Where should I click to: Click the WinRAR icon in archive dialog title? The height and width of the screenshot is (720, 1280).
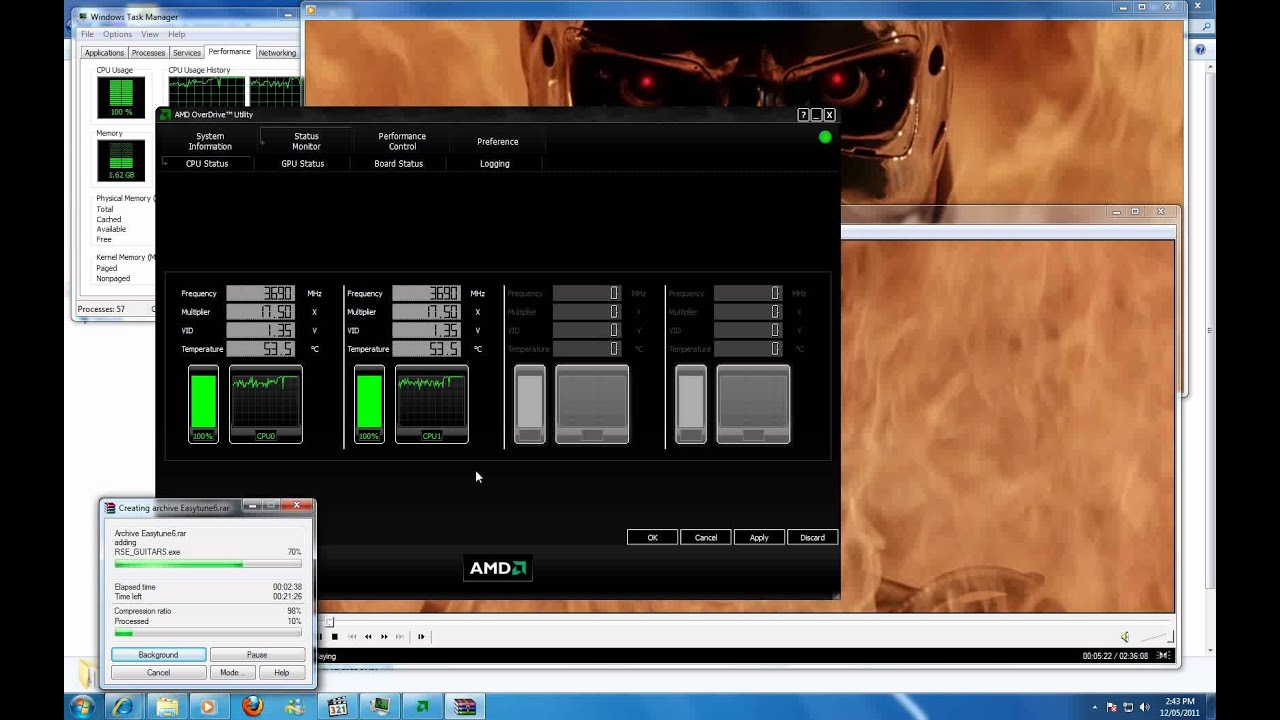pos(110,508)
